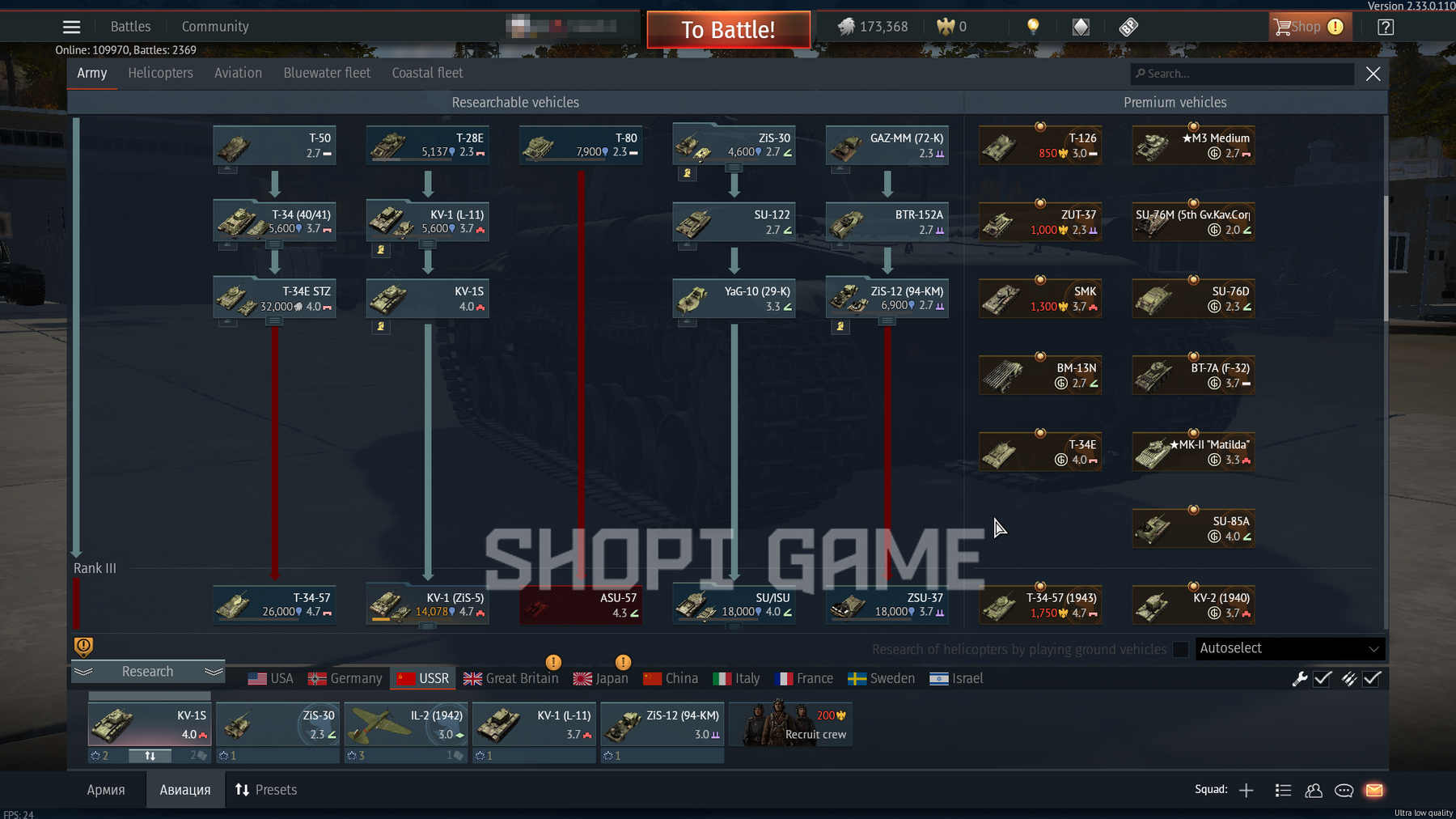Open the Battles menu

(130, 27)
